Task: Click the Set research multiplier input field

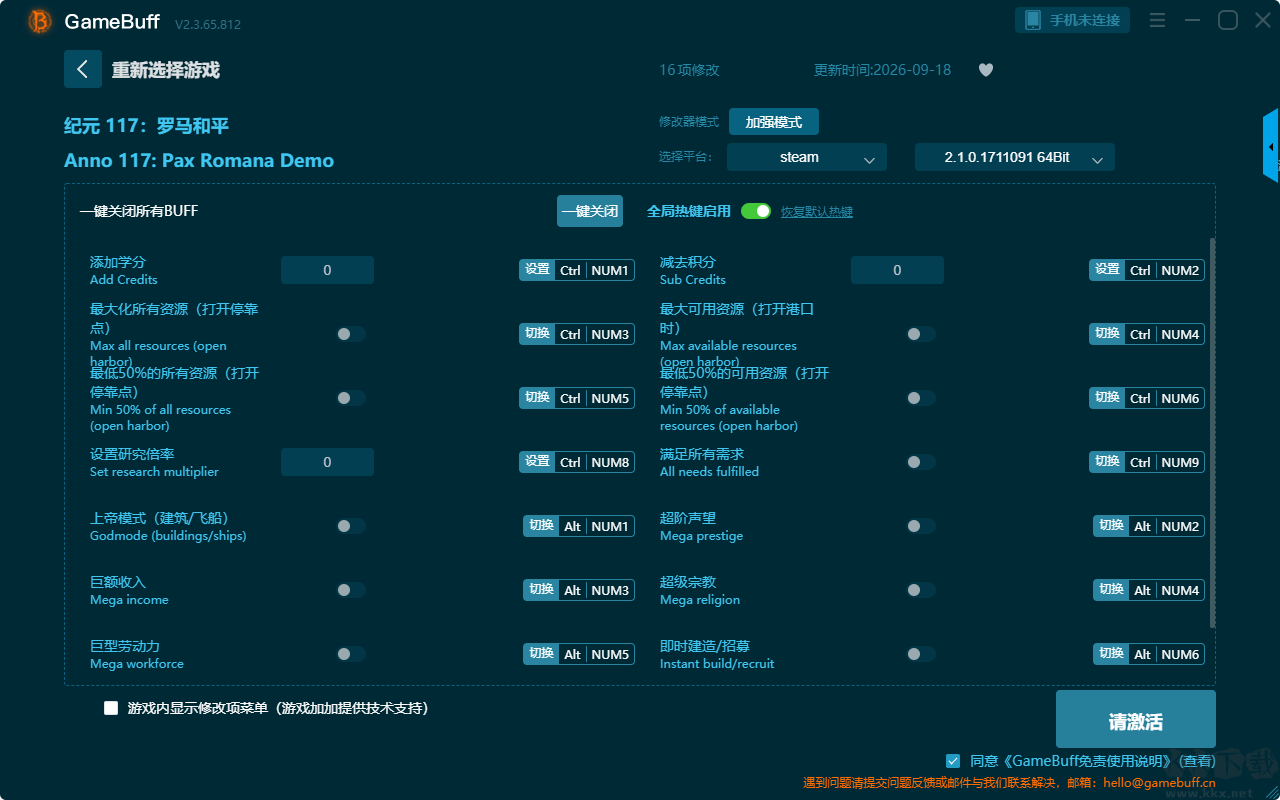Action: 327,462
